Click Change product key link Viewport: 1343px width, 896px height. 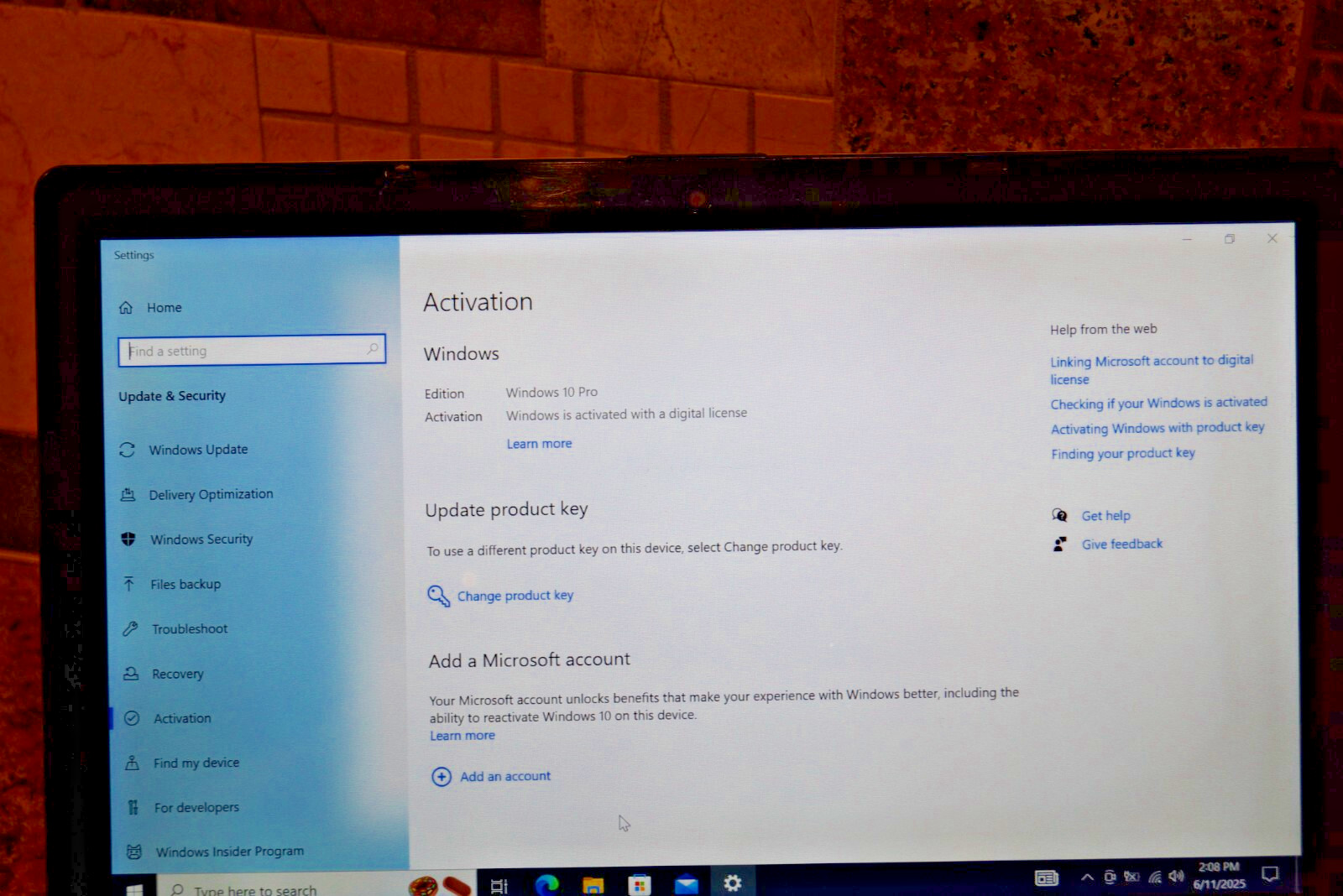coord(515,596)
